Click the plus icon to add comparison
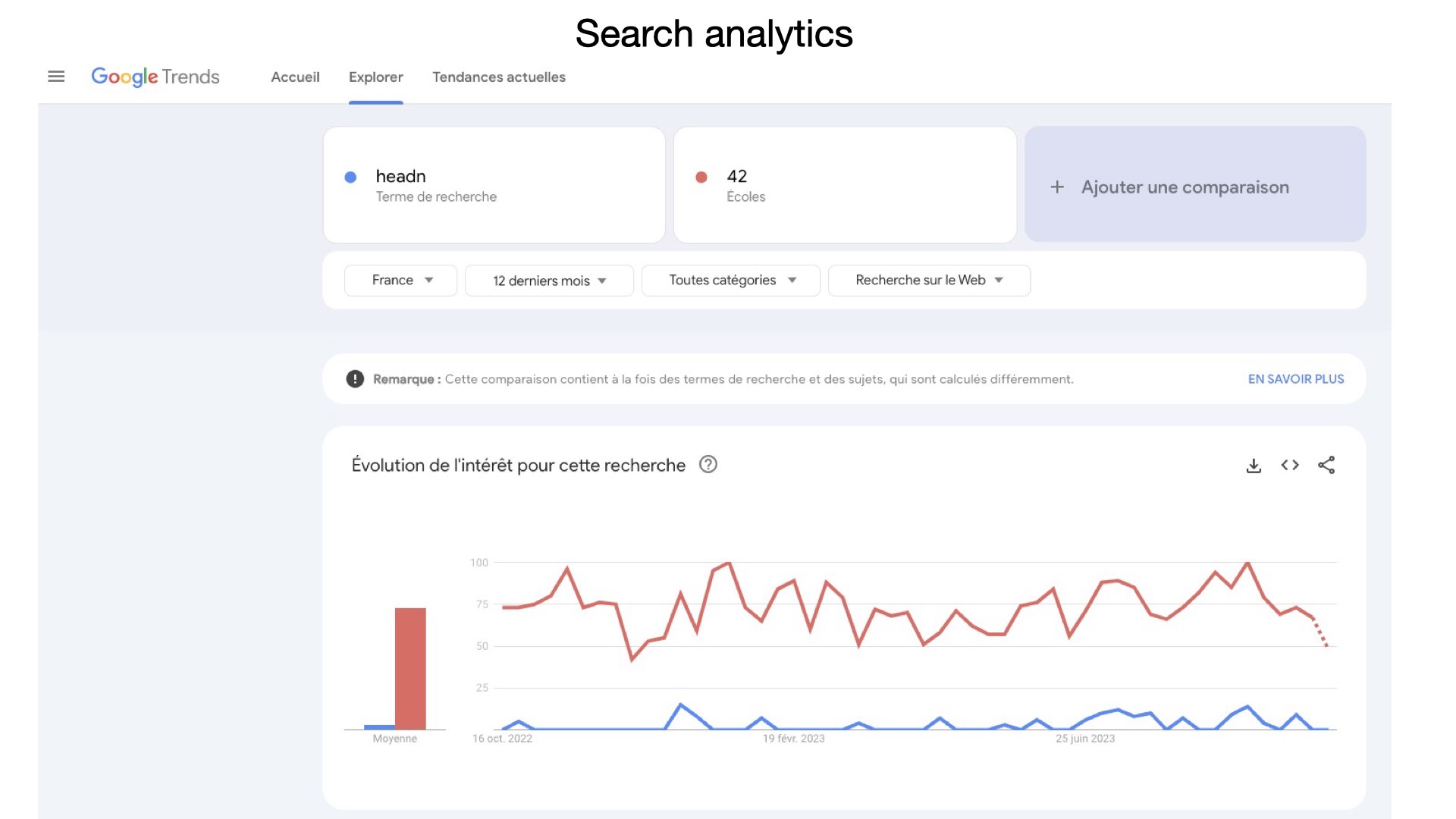Image resolution: width=1456 pixels, height=819 pixels. pos(1057,187)
